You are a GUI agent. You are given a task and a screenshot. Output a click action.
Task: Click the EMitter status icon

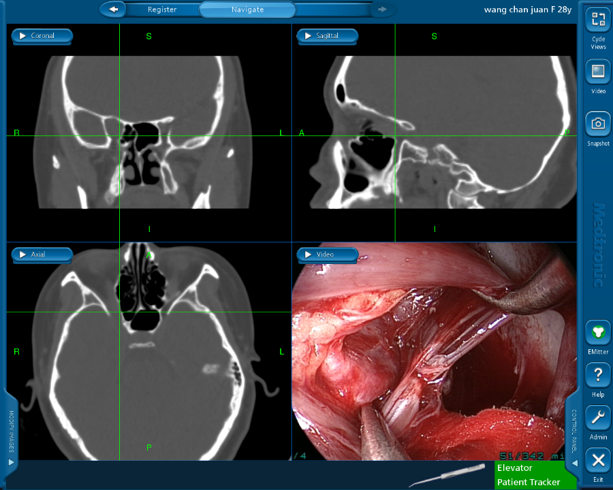597,332
